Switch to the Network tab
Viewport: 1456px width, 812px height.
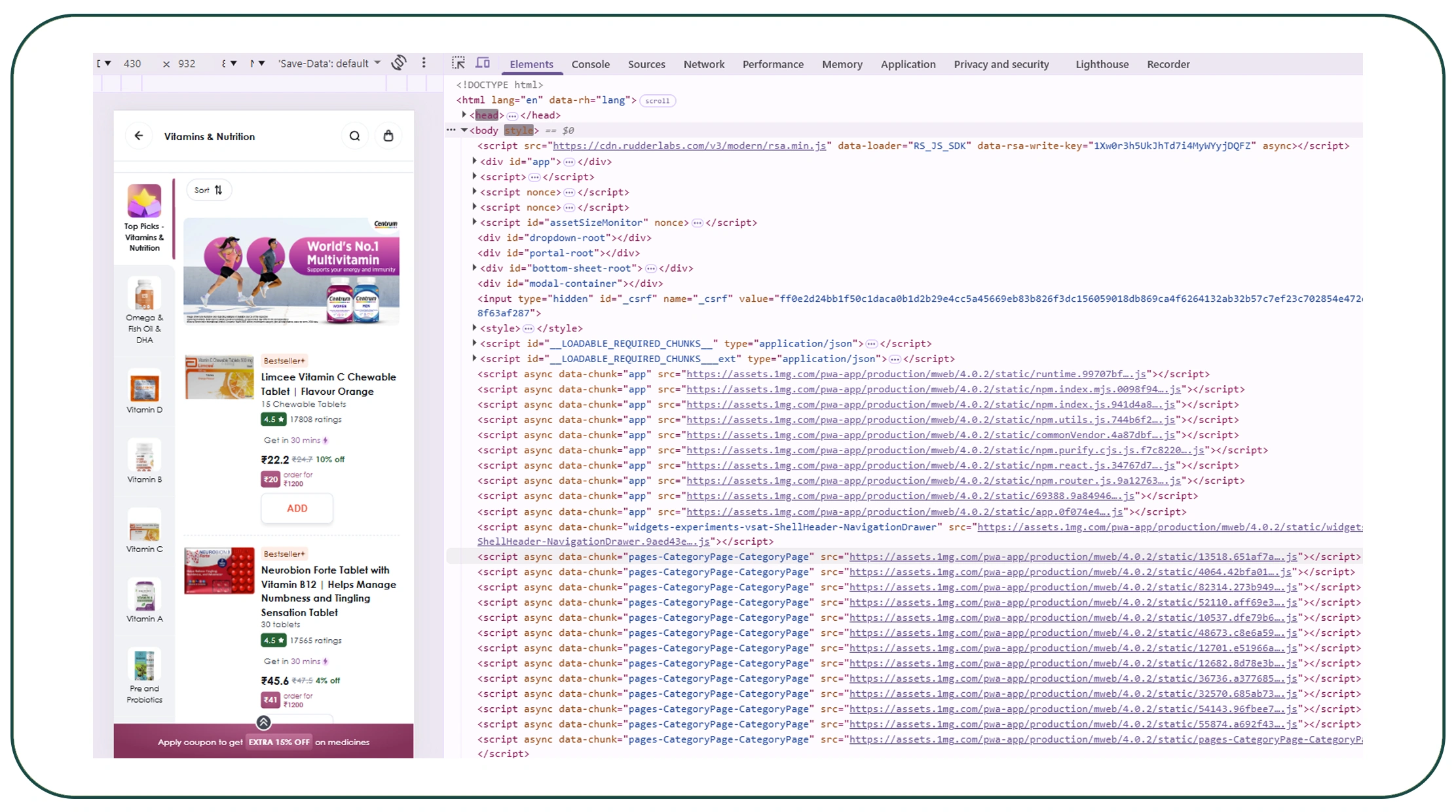click(703, 64)
